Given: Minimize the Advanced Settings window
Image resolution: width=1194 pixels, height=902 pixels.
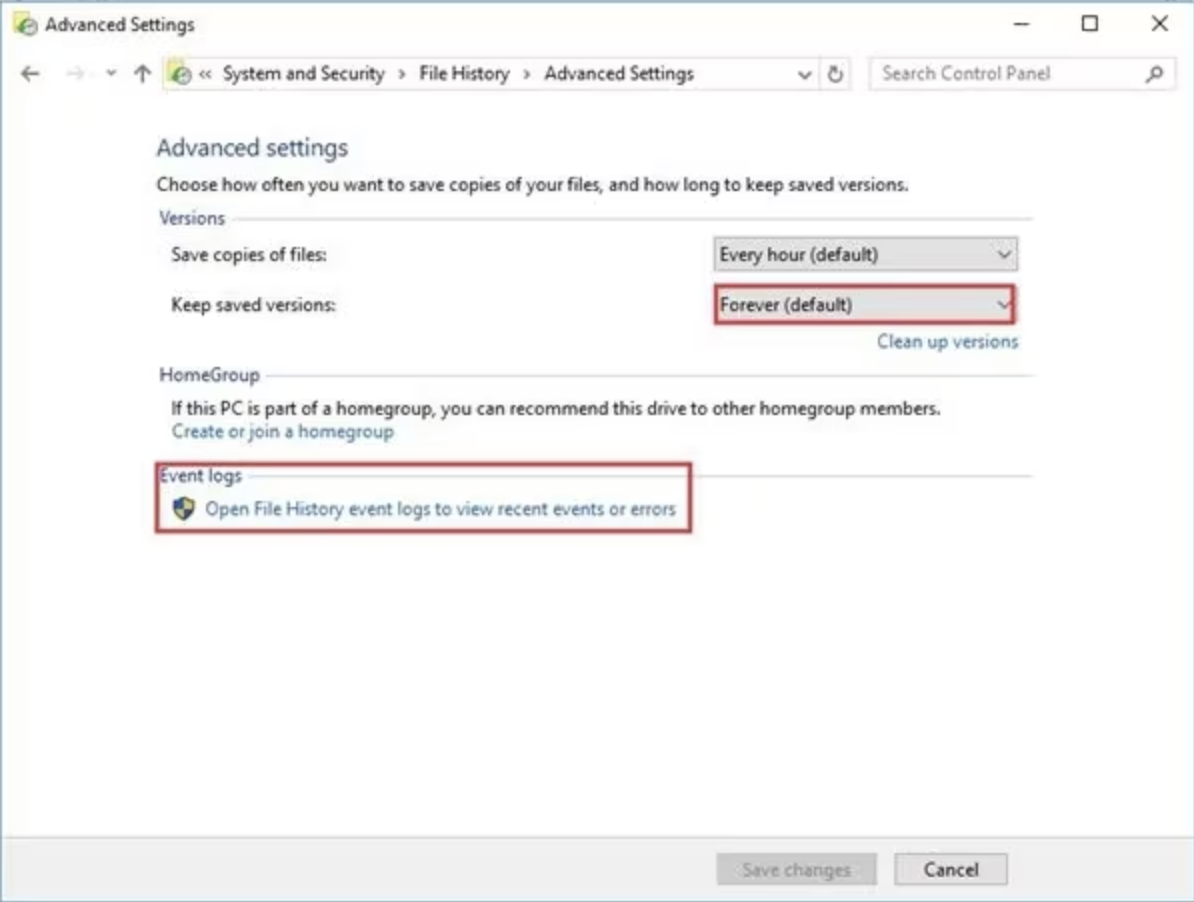Looking at the screenshot, I should click(x=1021, y=24).
